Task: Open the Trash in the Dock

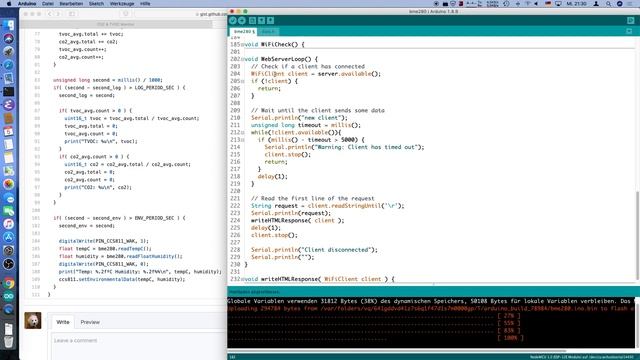Action: (9, 341)
